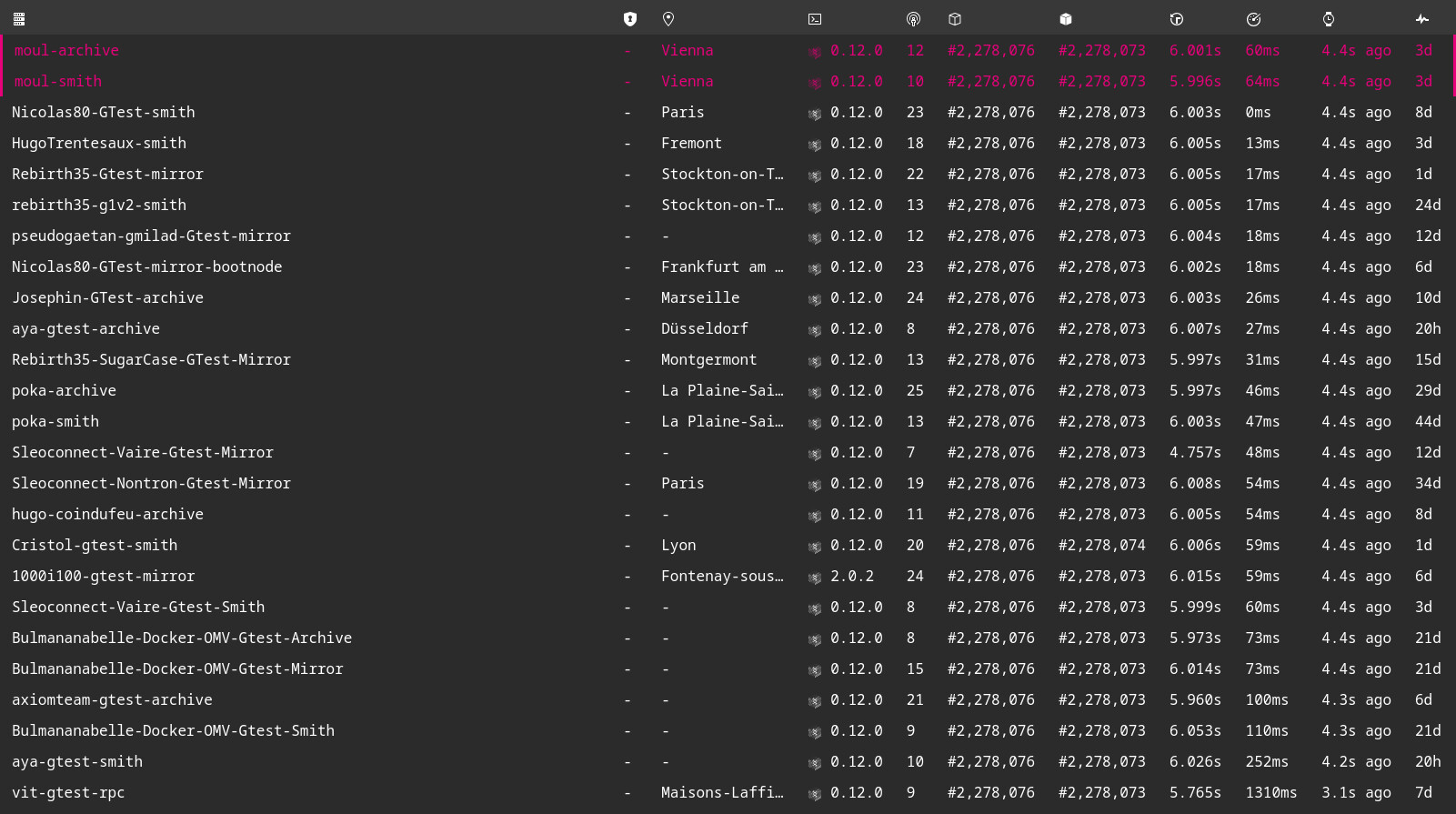The width and height of the screenshot is (1456, 814).
Task: Click the vit-gtest-rpc node name
Action: point(68,793)
